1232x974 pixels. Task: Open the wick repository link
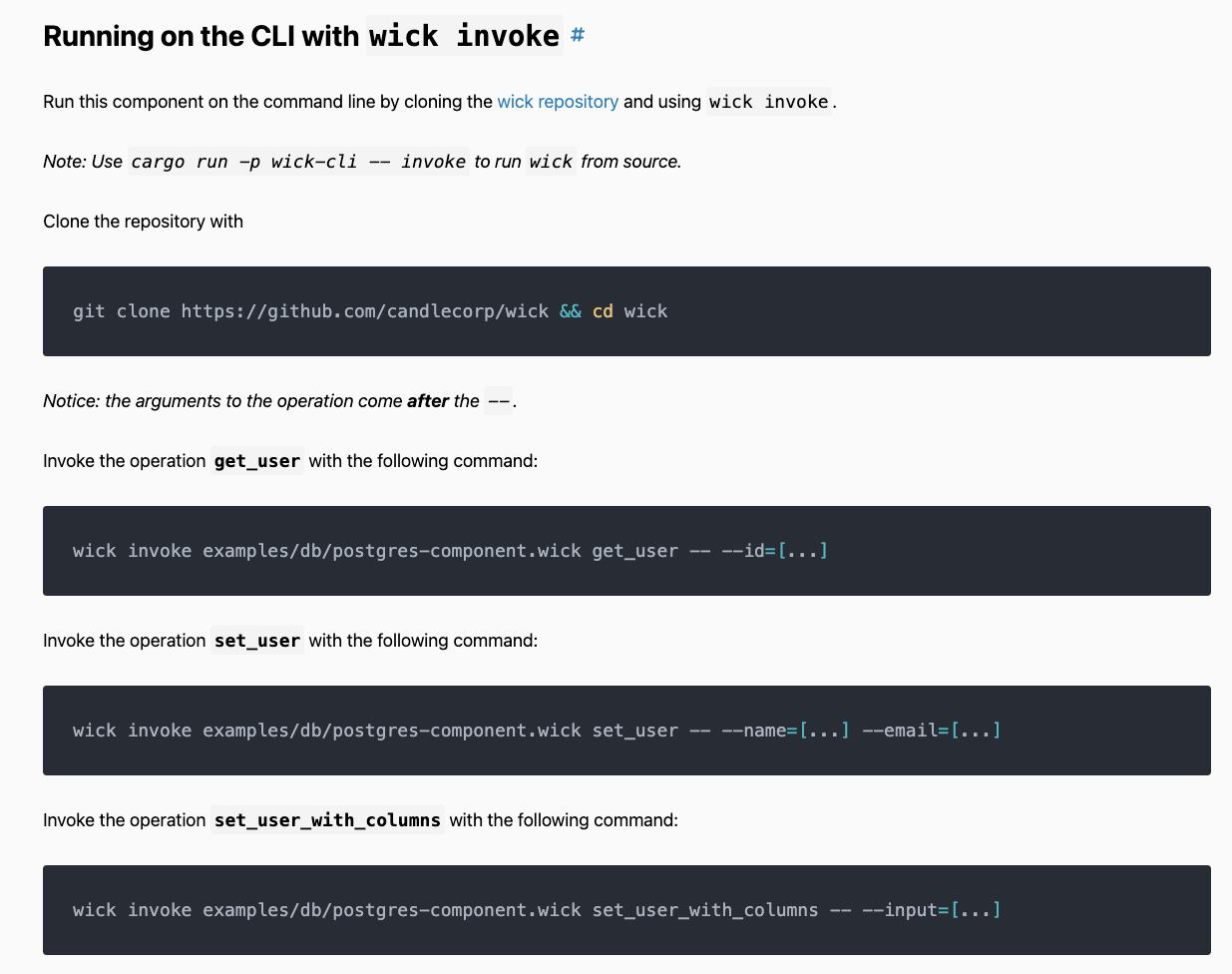click(x=558, y=102)
